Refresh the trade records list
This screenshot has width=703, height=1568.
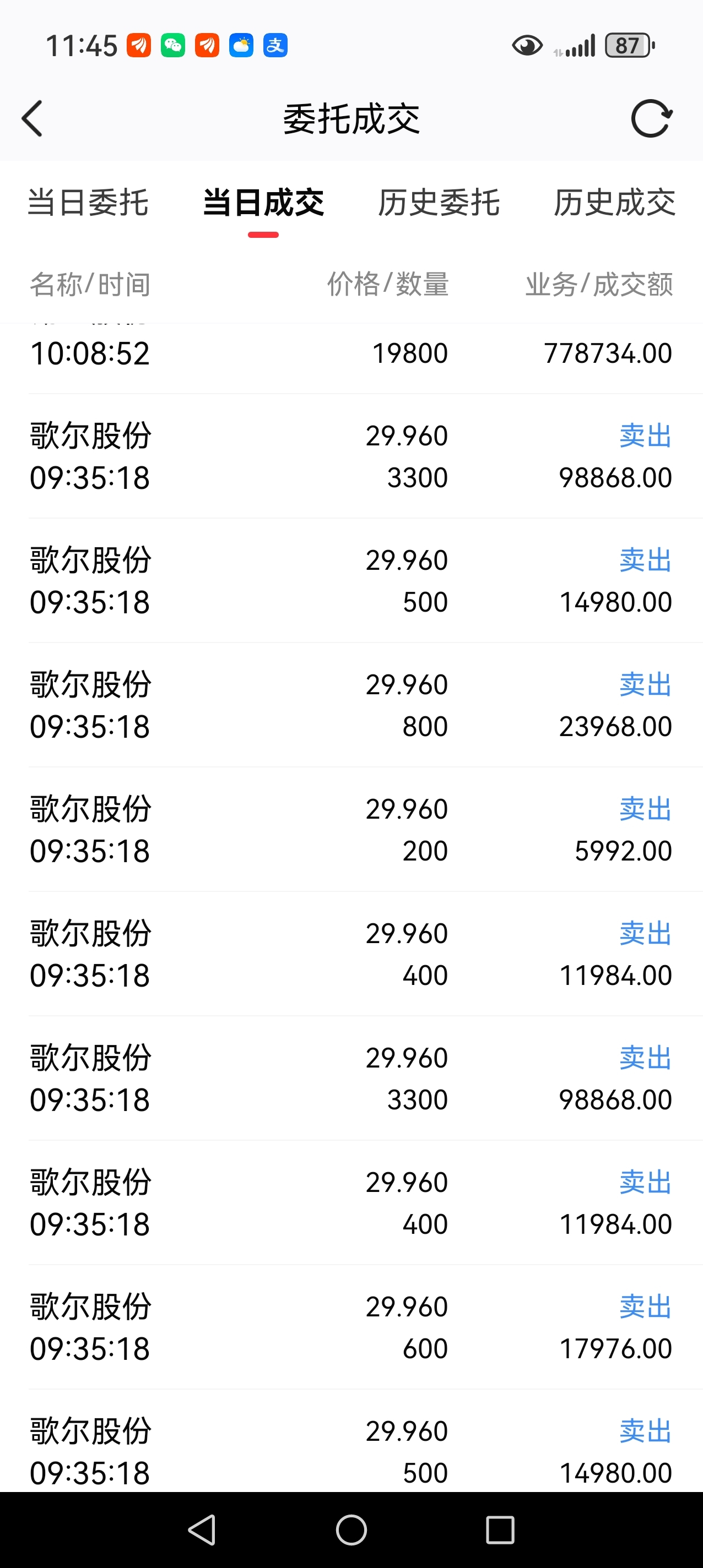point(651,118)
